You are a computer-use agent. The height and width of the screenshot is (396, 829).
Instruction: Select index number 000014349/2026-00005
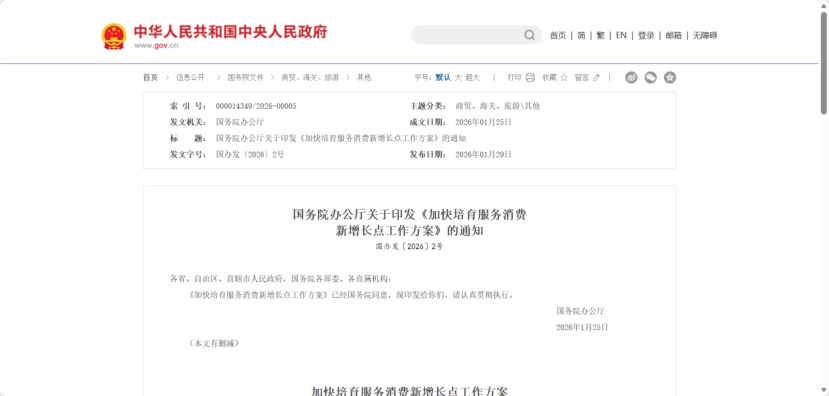[x=256, y=106]
